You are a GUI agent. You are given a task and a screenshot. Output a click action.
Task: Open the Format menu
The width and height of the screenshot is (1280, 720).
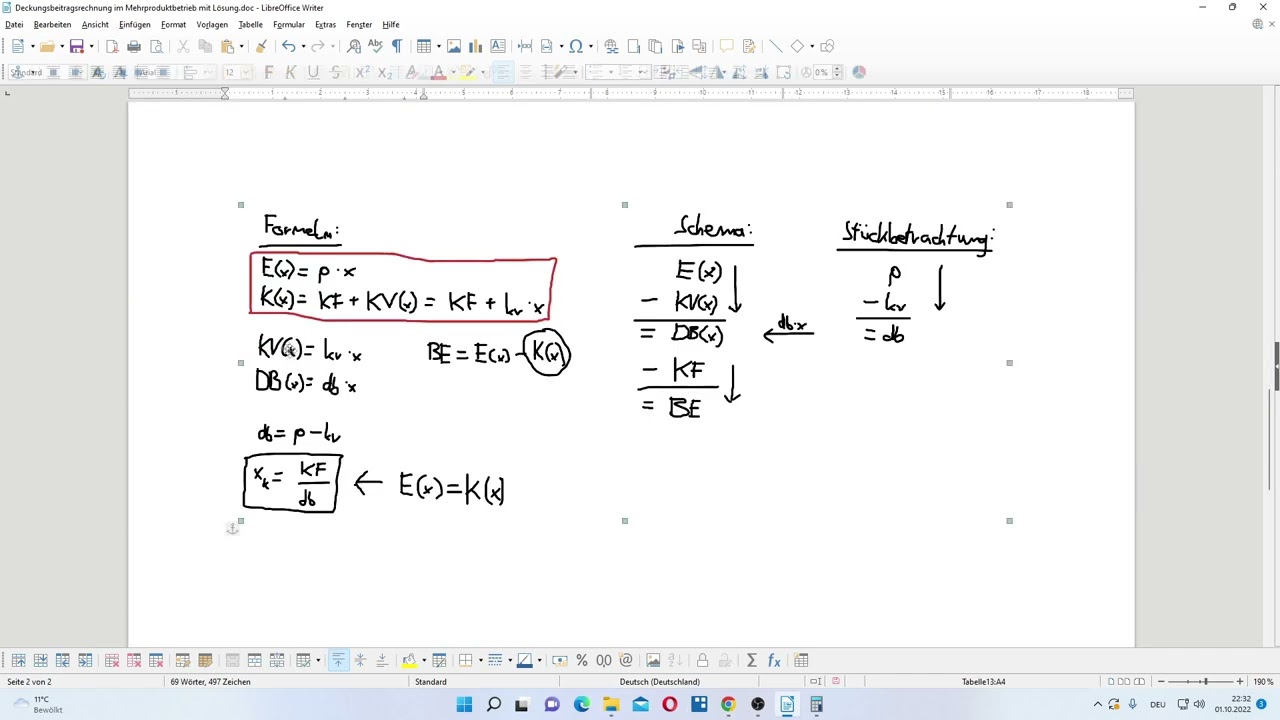[x=173, y=24]
